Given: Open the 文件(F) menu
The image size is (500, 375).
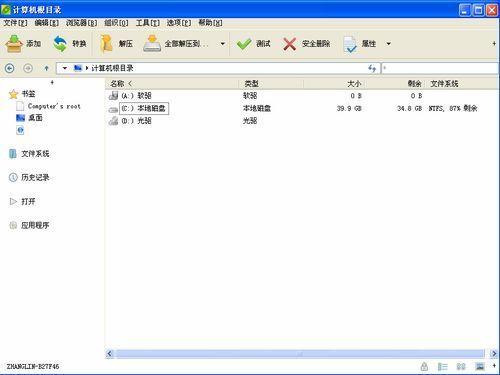Looking at the screenshot, I should tap(15, 23).
